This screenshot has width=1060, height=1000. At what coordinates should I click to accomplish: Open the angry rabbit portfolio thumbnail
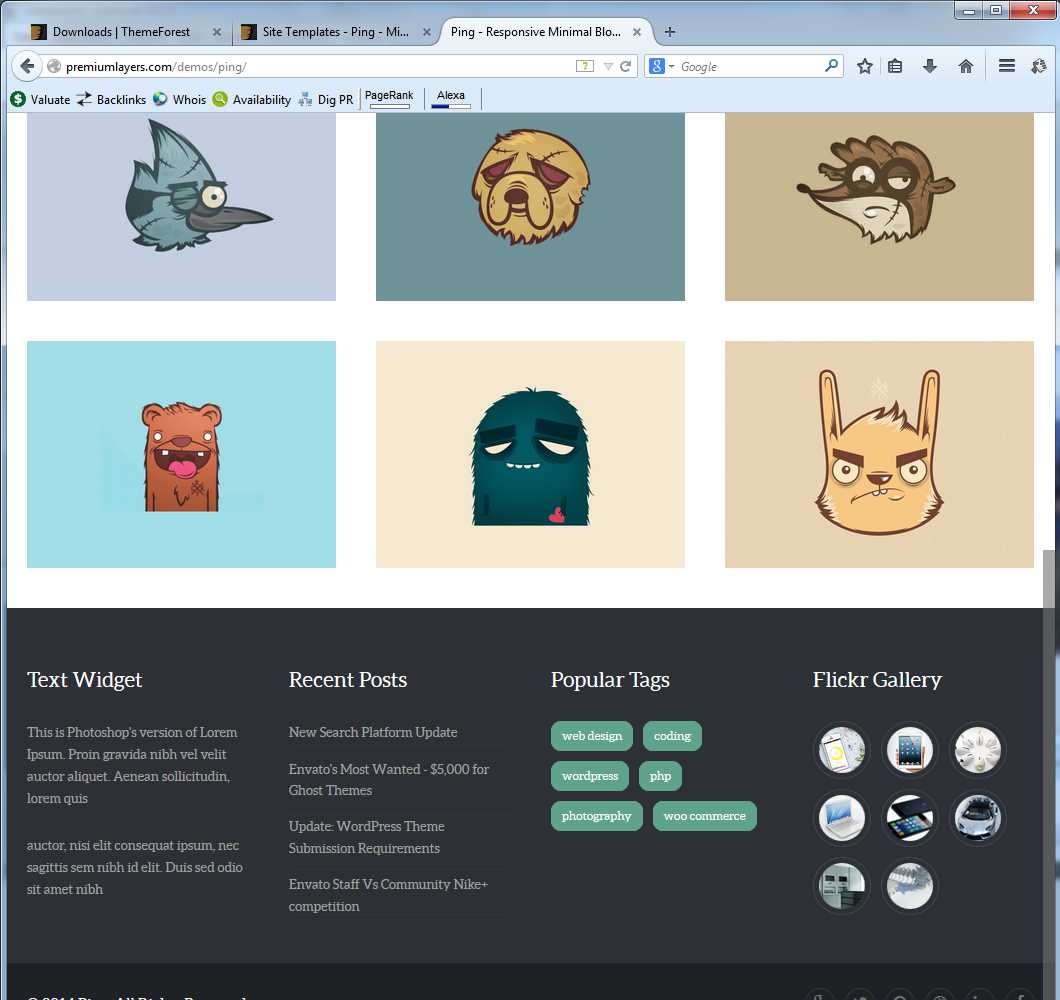(x=879, y=454)
